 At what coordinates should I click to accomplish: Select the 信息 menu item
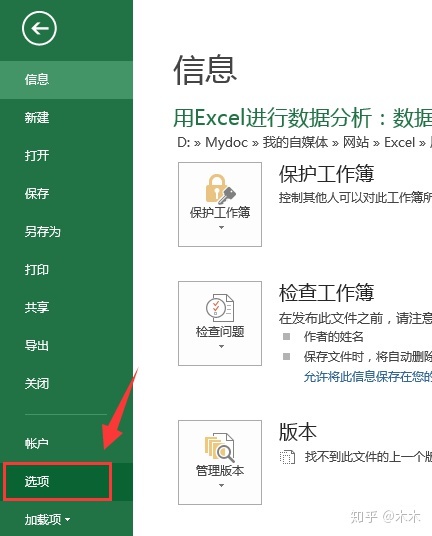pyautogui.click(x=66, y=80)
